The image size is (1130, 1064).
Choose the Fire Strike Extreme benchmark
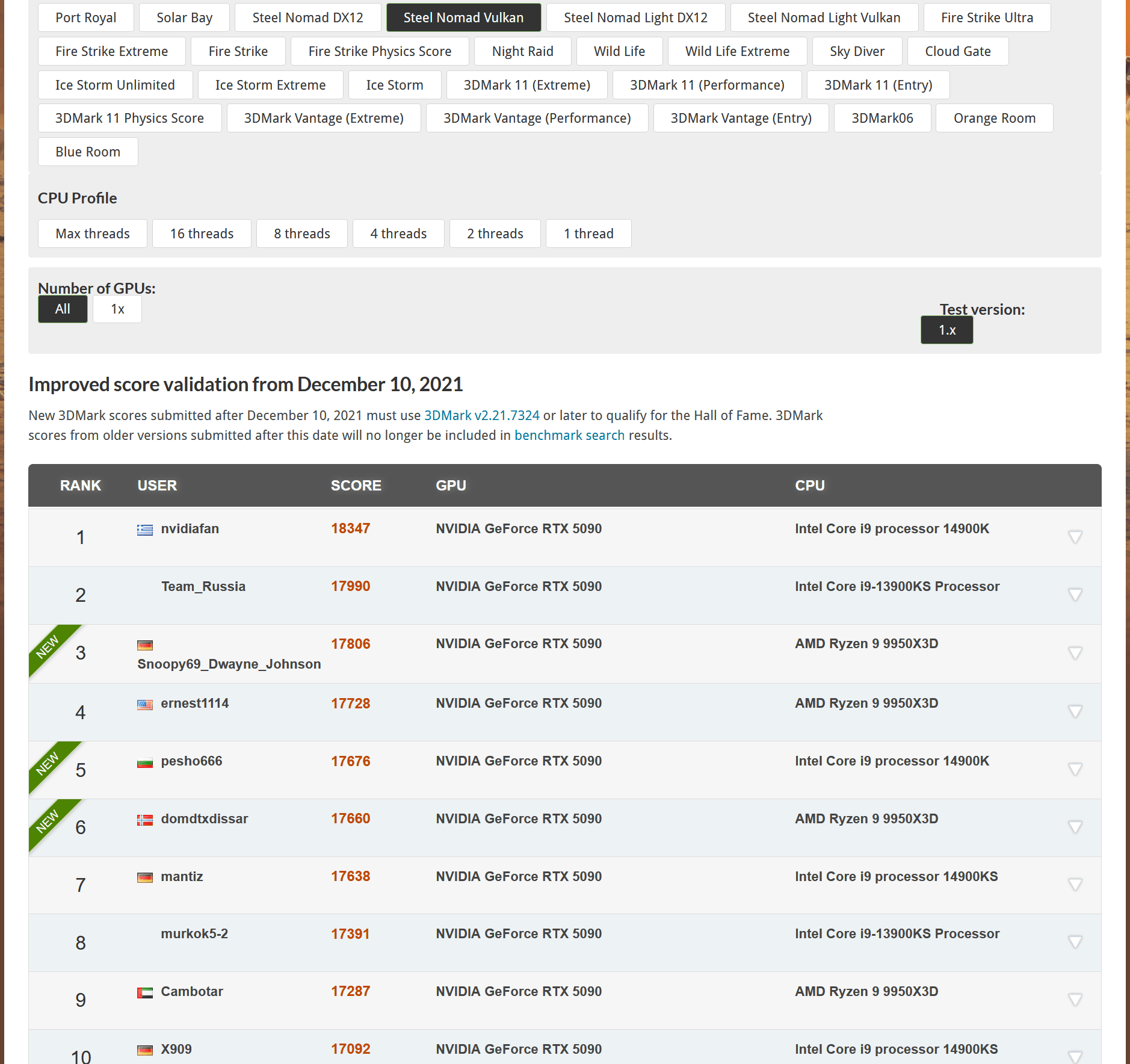pyautogui.click(x=112, y=51)
